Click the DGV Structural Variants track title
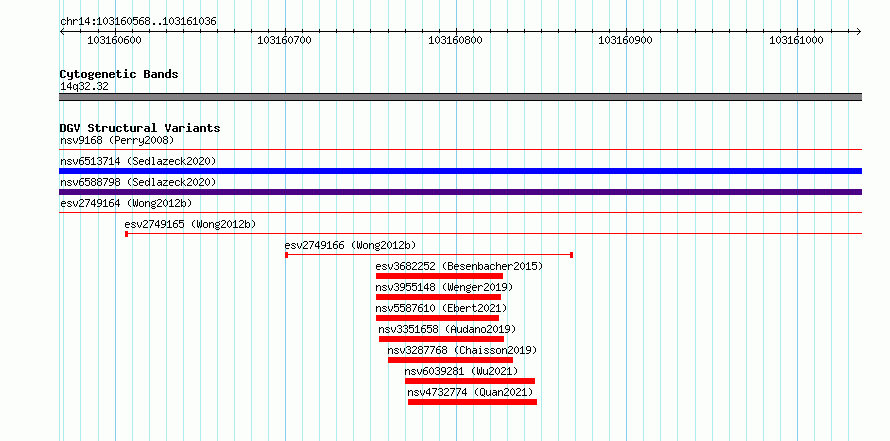The image size is (890, 441). (140, 128)
